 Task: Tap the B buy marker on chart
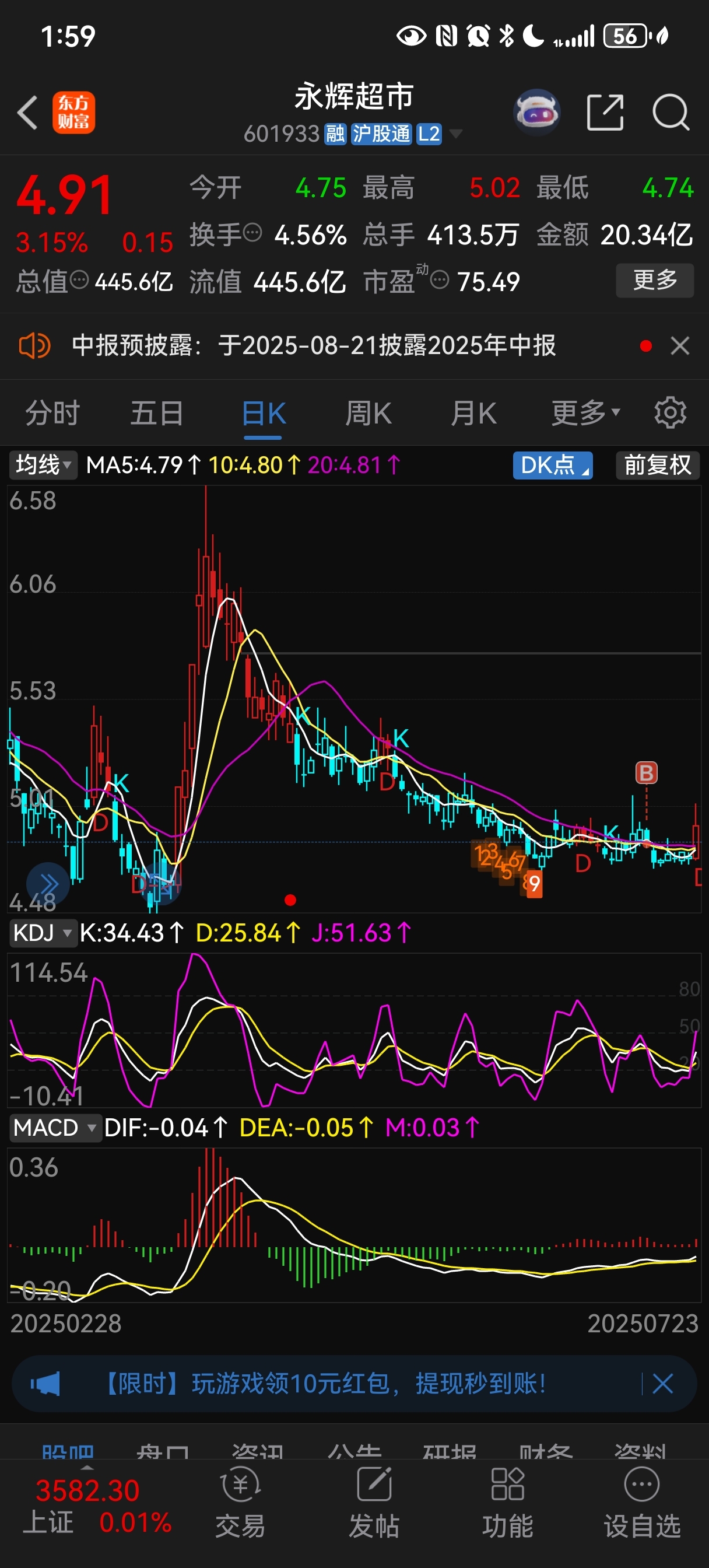(646, 773)
